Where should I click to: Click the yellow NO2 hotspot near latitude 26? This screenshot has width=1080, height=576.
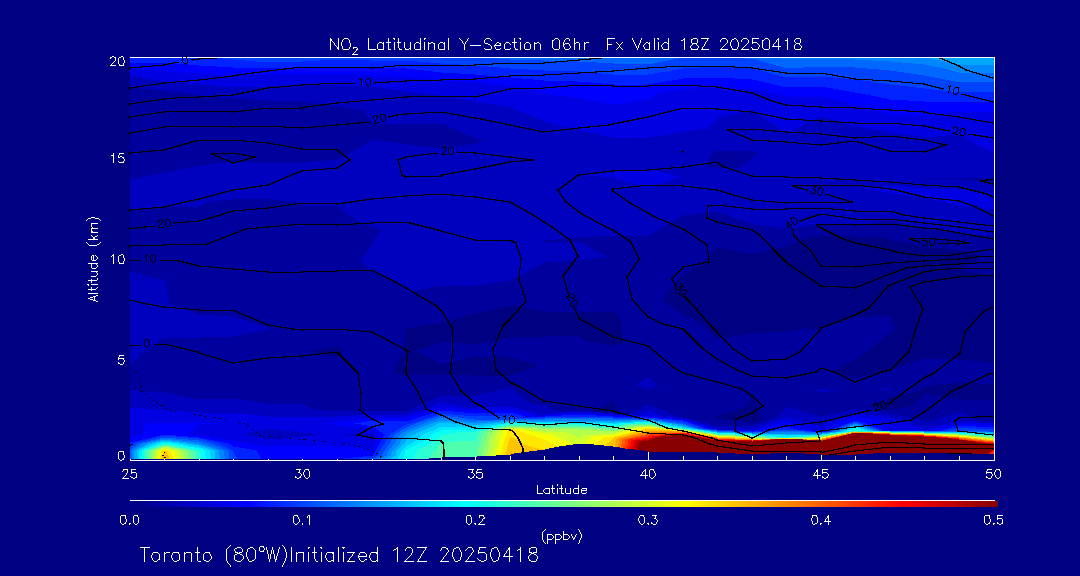point(165,453)
